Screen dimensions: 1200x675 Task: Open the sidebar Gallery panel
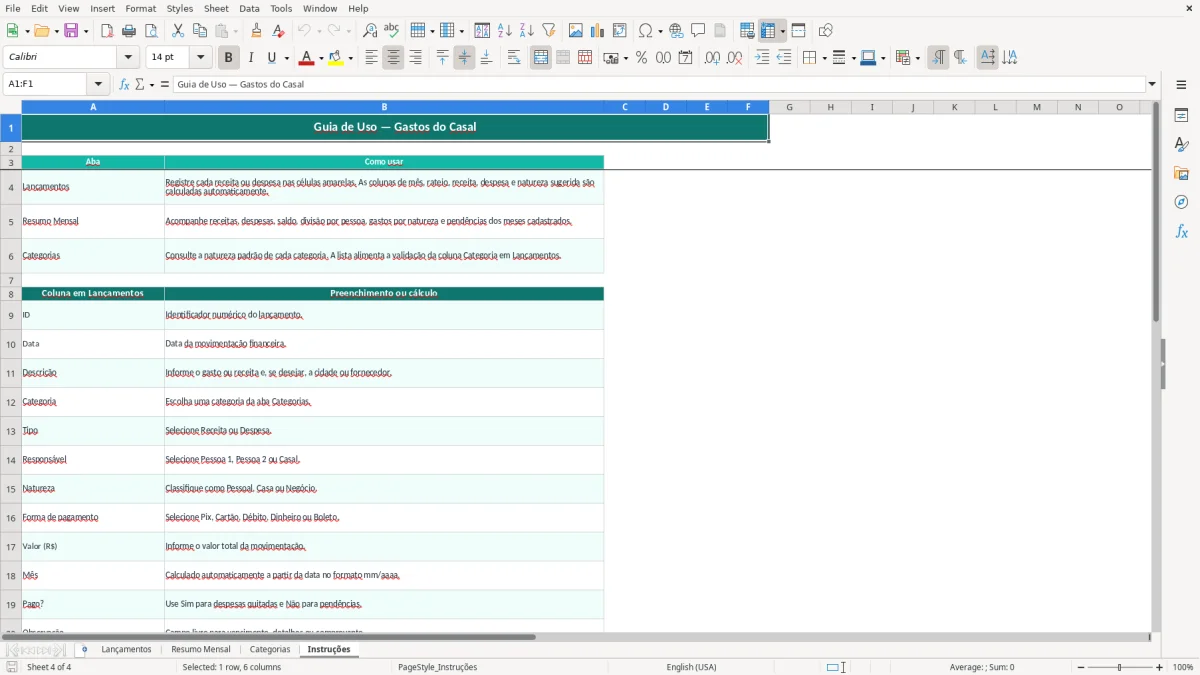click(1181, 173)
